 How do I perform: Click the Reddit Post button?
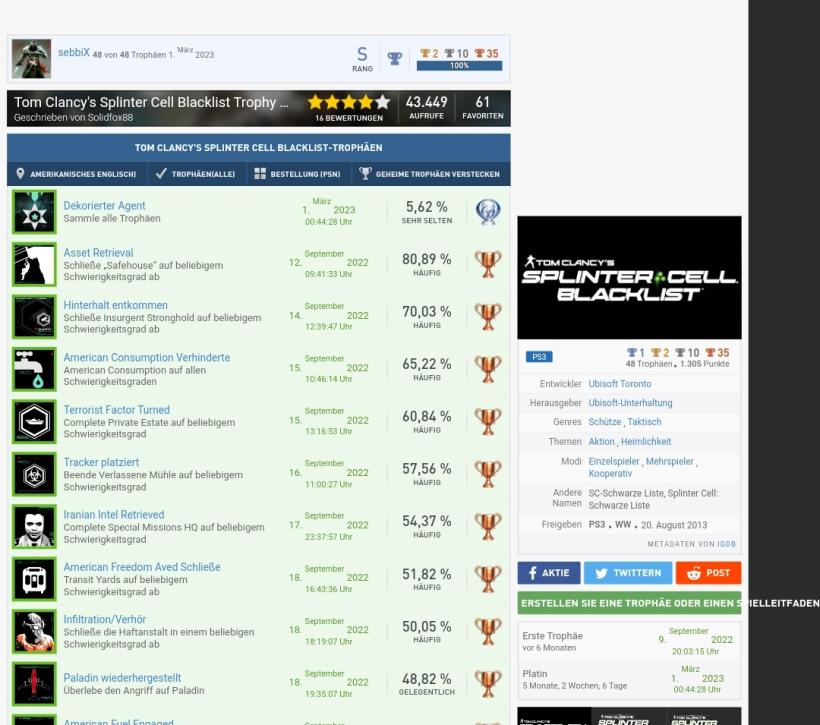708,573
